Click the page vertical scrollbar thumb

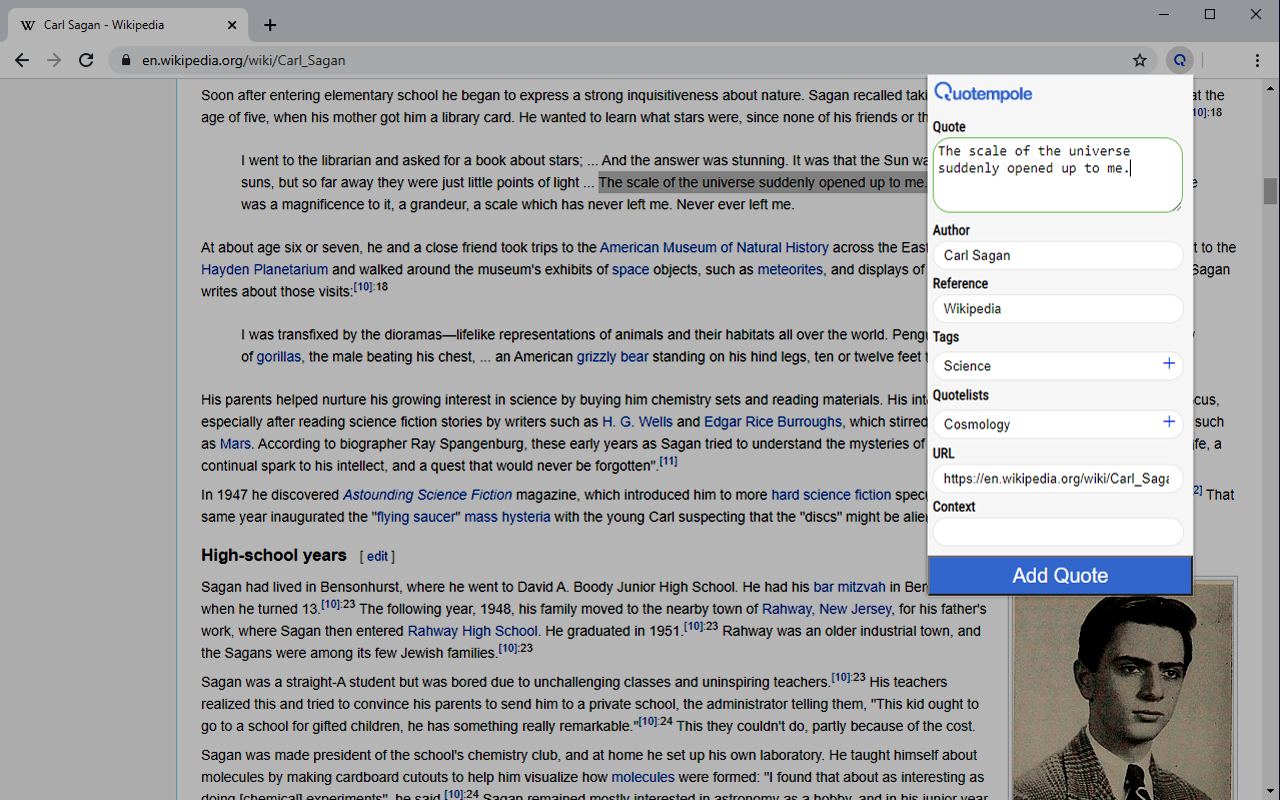[x=1270, y=190]
